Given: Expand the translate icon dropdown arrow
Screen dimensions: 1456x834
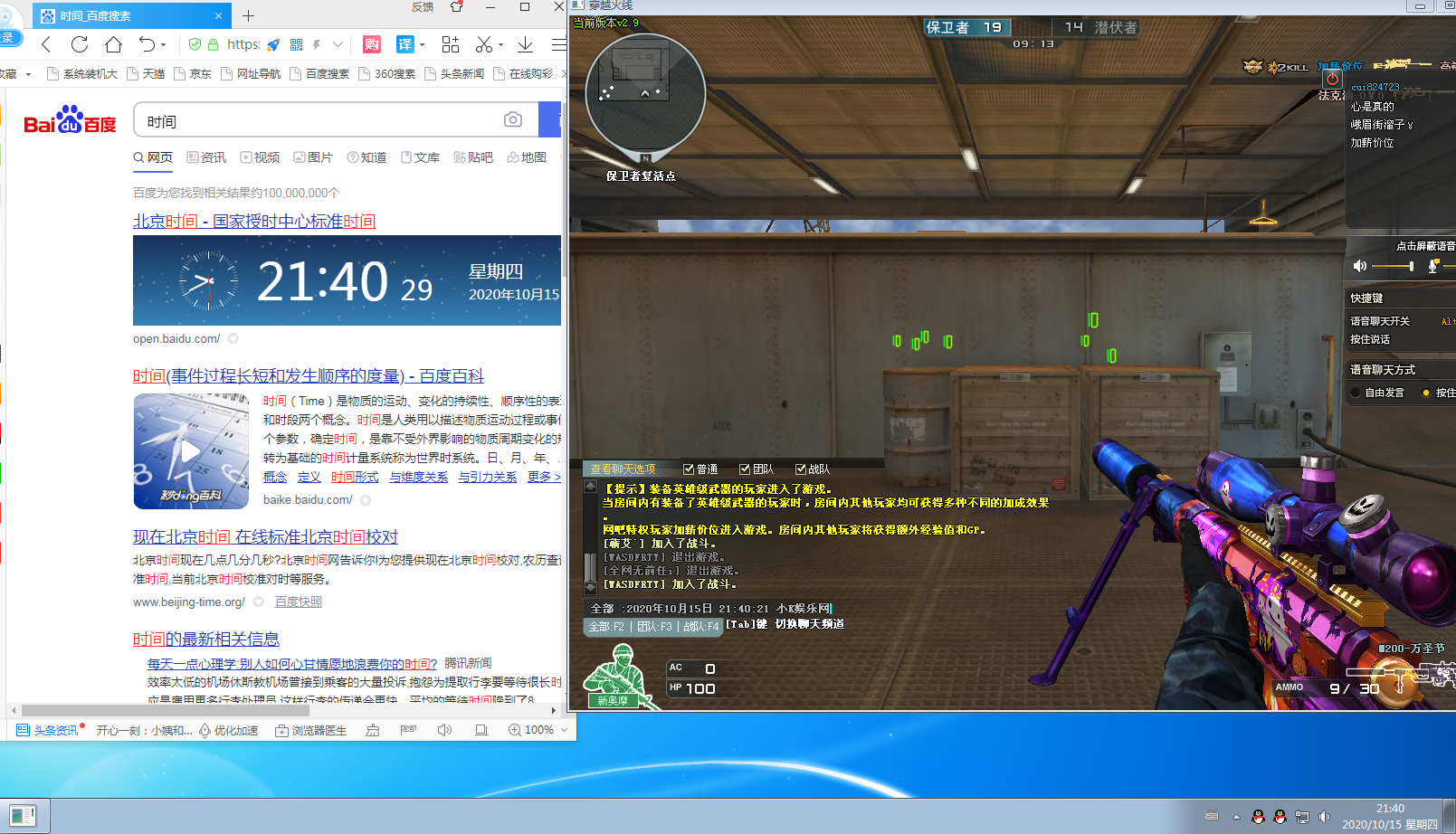Looking at the screenshot, I should click(420, 44).
